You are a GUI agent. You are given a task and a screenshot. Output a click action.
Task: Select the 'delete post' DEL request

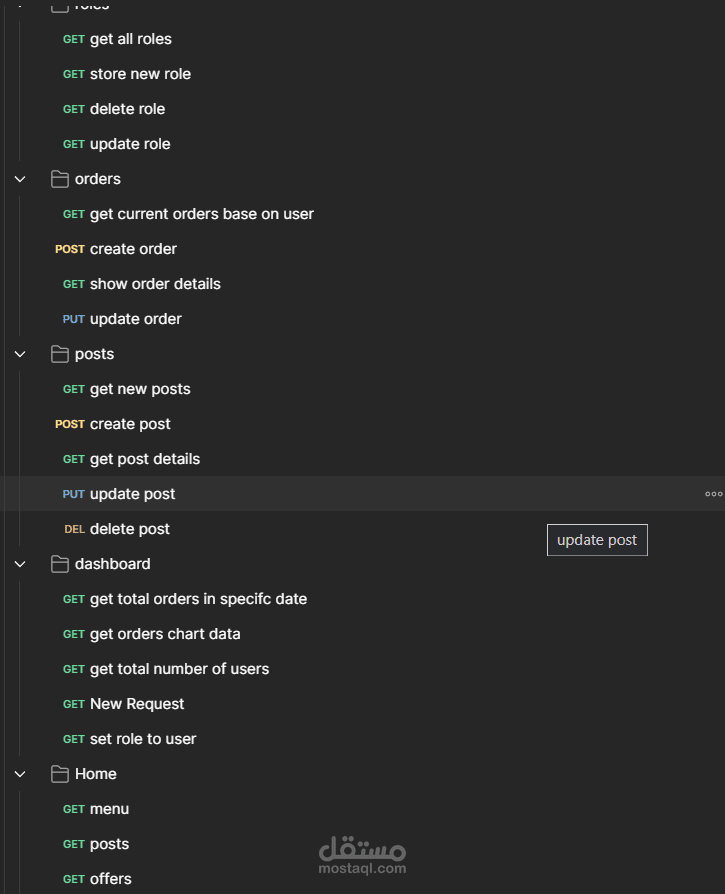pos(129,529)
